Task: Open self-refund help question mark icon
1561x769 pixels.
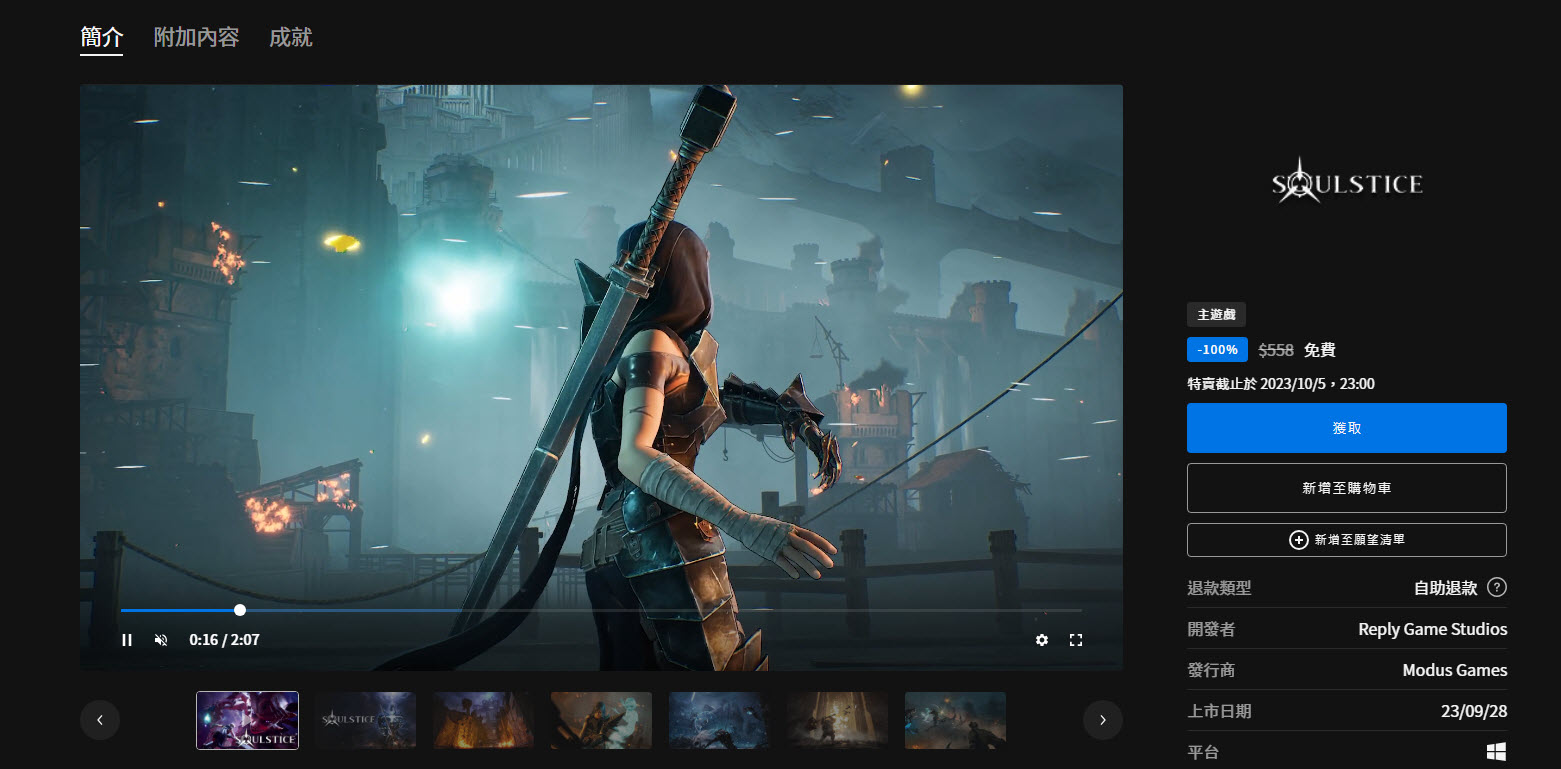Action: pyautogui.click(x=1496, y=587)
